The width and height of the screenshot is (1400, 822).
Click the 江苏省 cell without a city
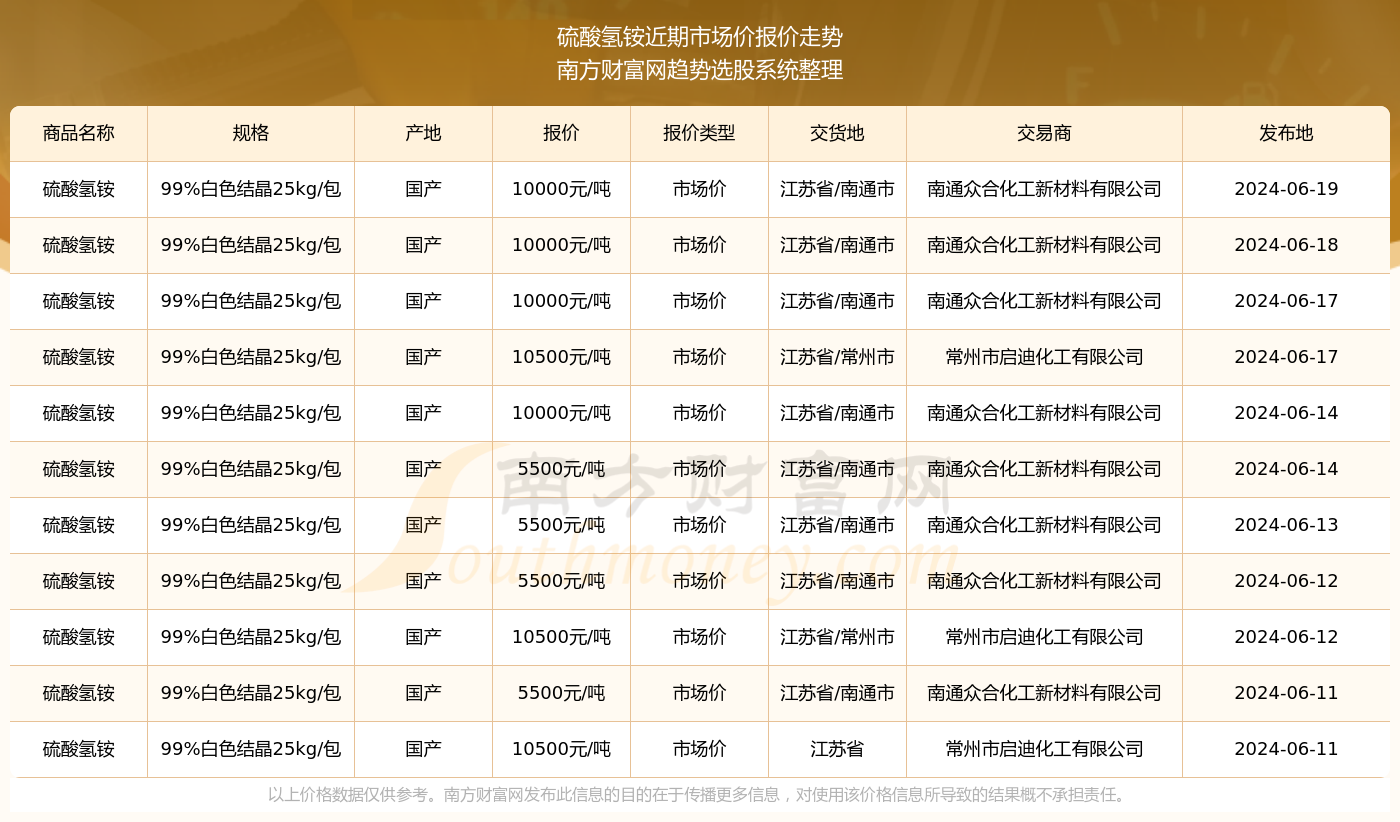pos(837,749)
